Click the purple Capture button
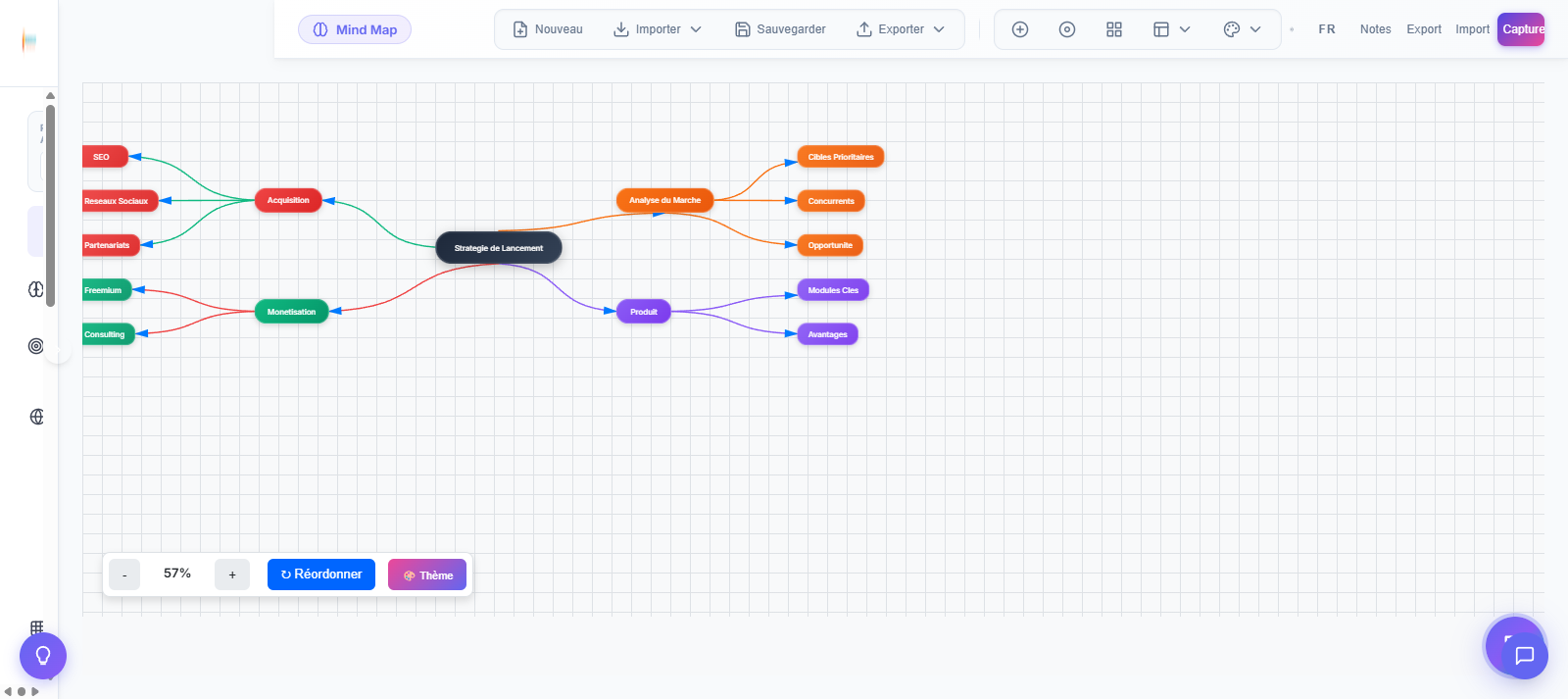 [1521, 29]
